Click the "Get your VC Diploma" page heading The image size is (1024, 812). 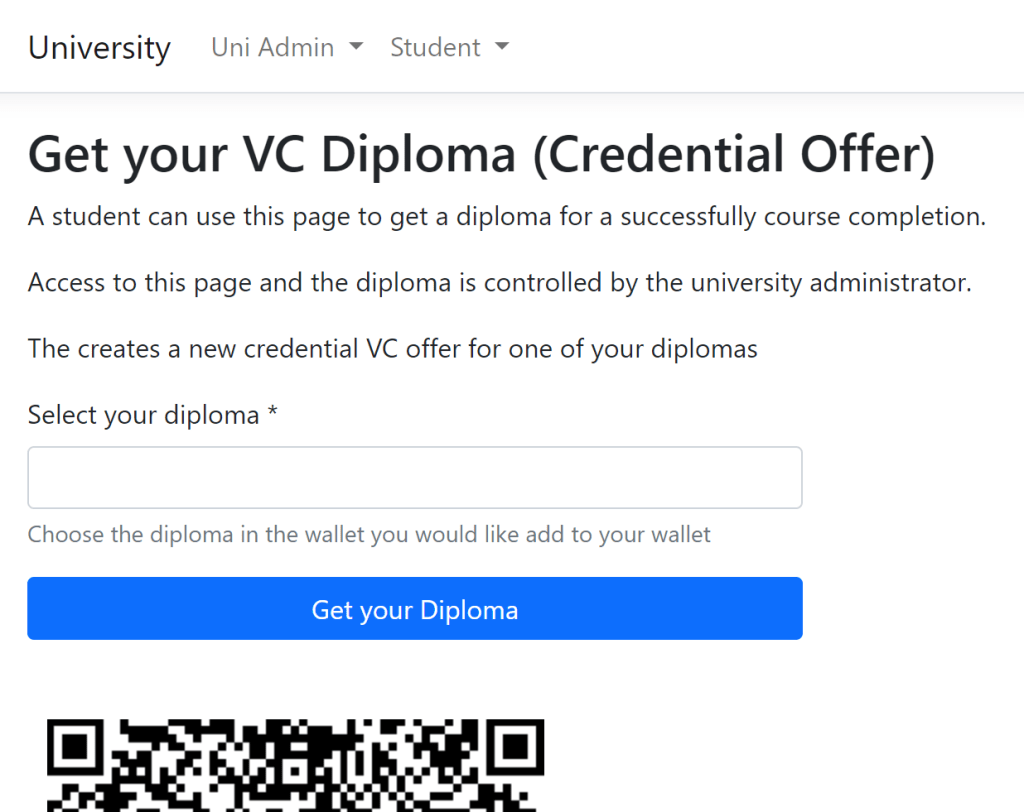click(270, 157)
